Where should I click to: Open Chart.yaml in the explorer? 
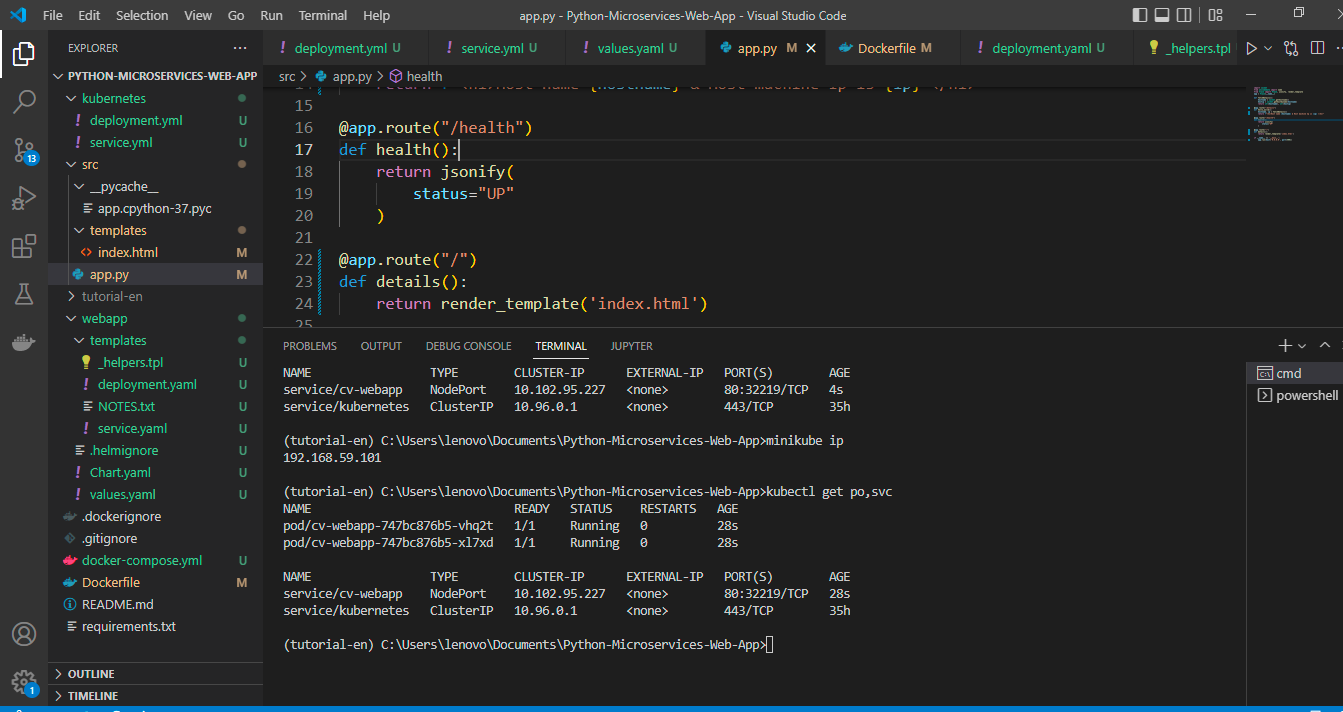point(155,472)
